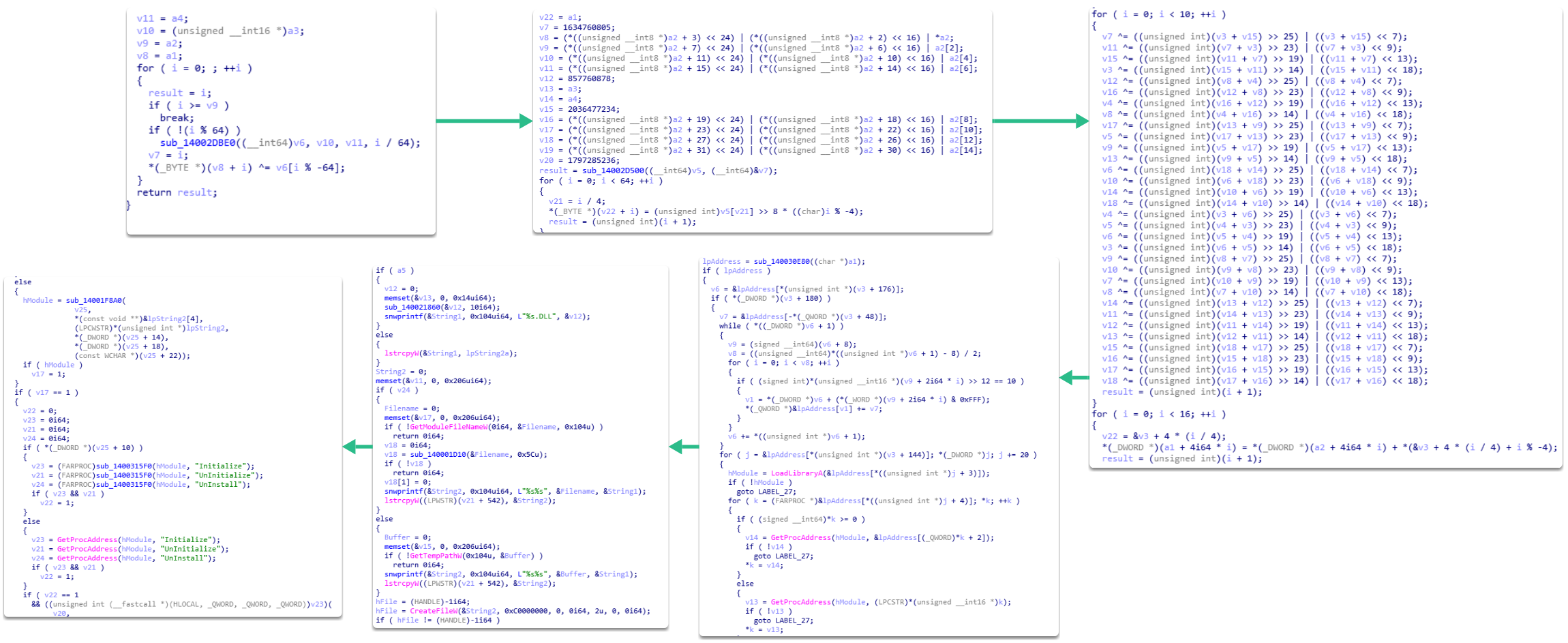Click the "v14 = GetProcAddress" line
This screenshot has width=1568, height=643.
[869, 538]
